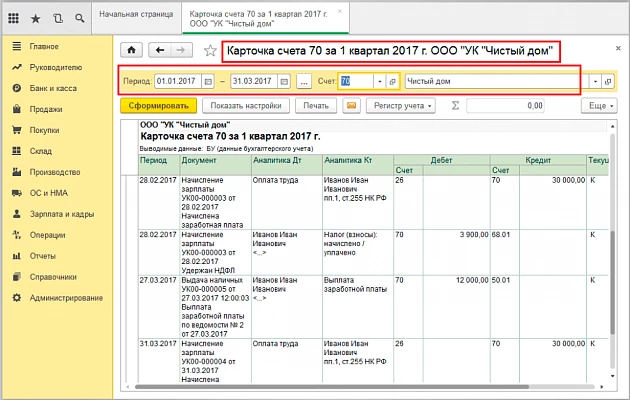Click the Сформировать button
This screenshot has height=400, width=630.
pyautogui.click(x=158, y=106)
